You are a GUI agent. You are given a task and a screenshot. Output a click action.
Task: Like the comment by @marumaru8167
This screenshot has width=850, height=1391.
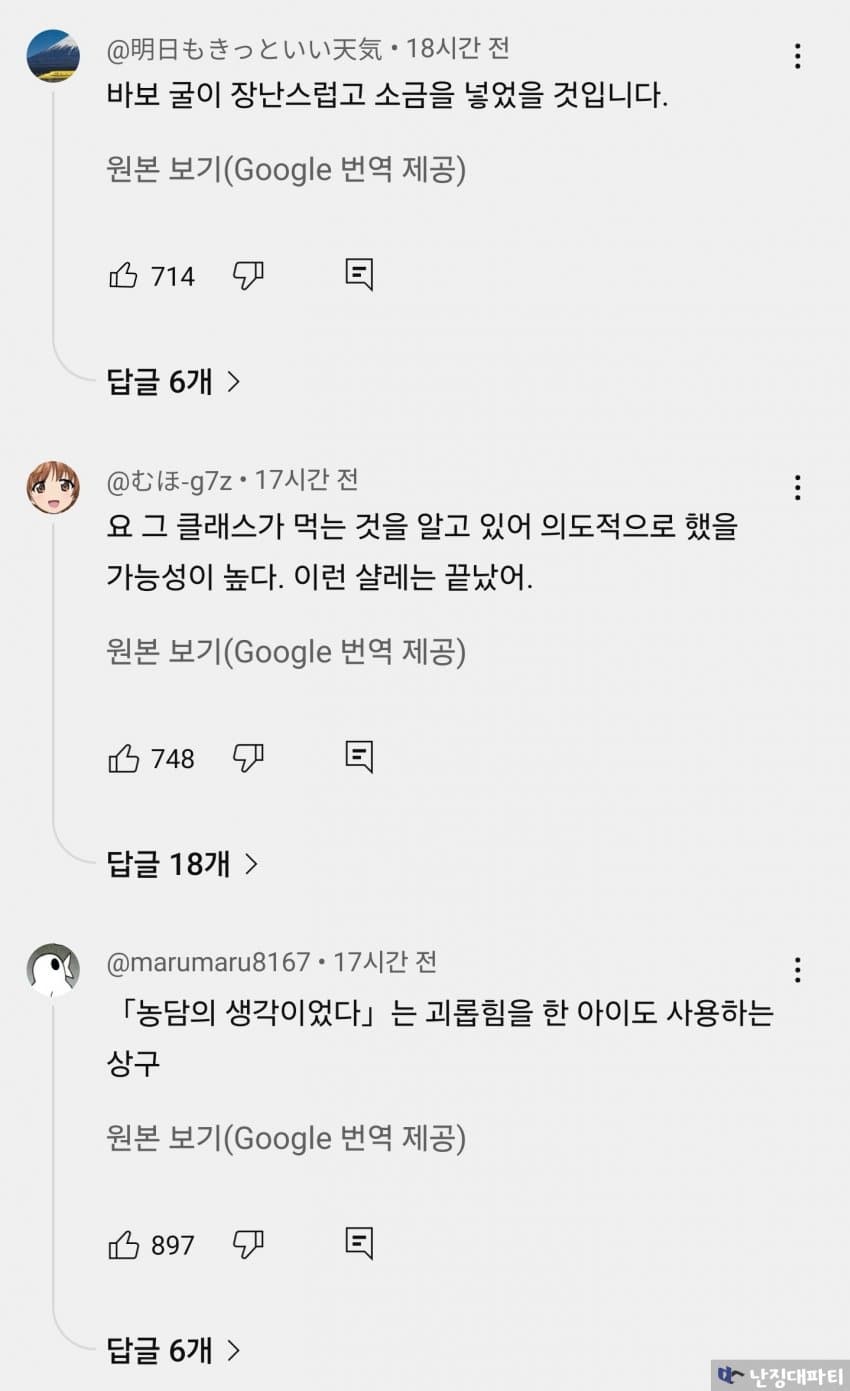click(x=123, y=1245)
